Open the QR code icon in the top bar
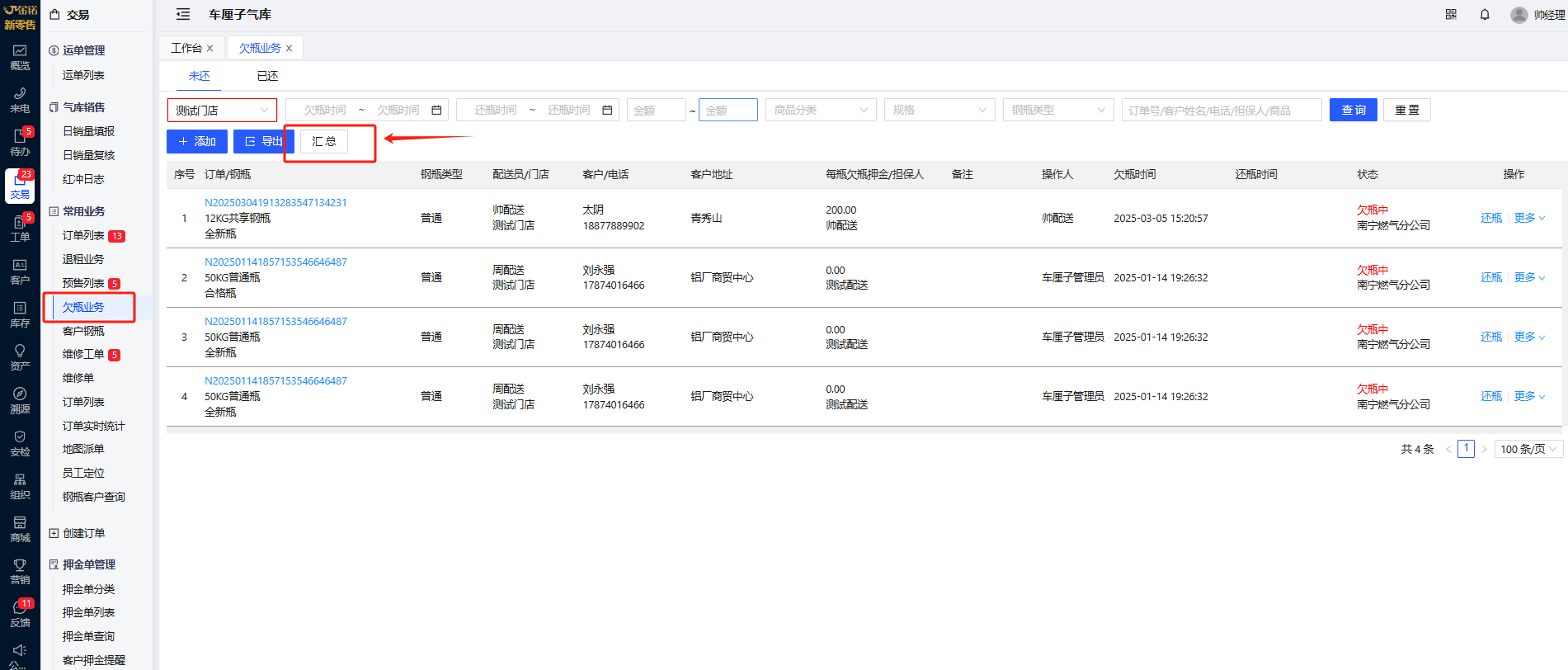 pyautogui.click(x=1451, y=14)
